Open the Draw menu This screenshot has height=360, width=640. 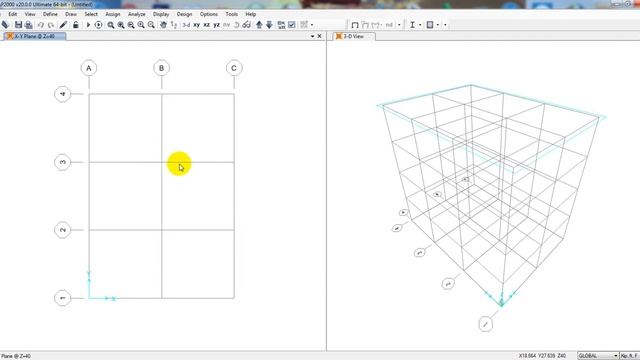(x=71, y=14)
